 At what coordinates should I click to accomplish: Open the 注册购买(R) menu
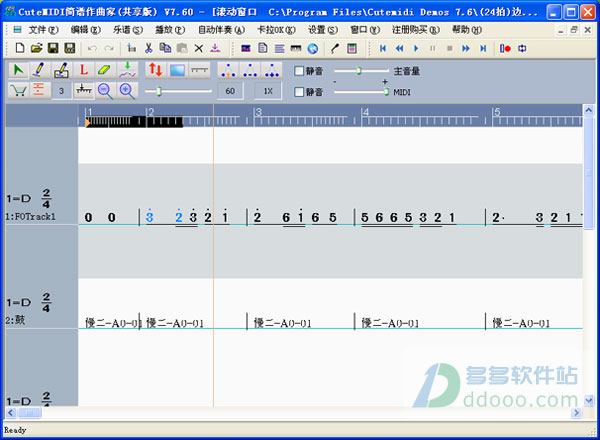click(416, 29)
